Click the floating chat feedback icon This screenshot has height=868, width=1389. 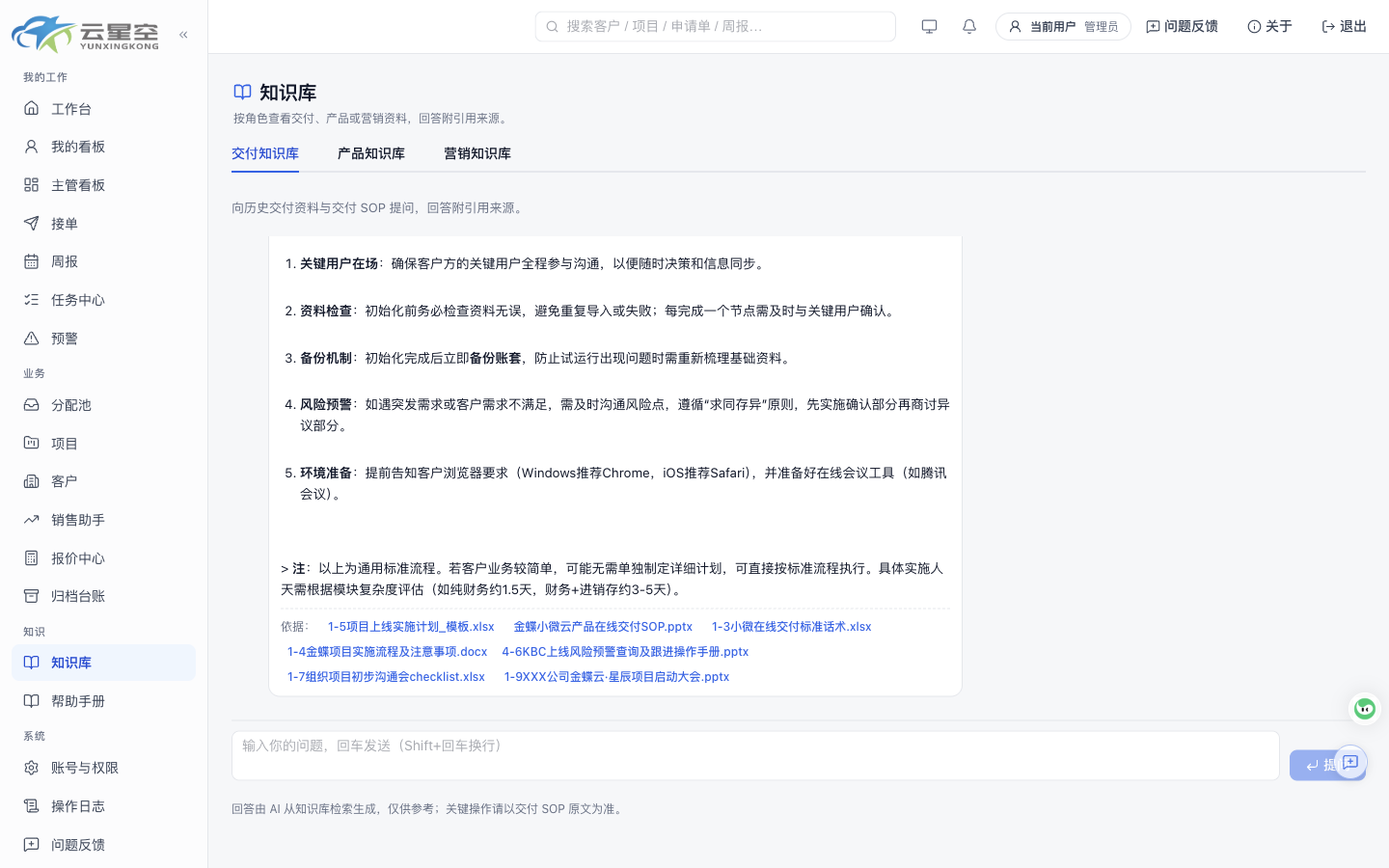1350,763
